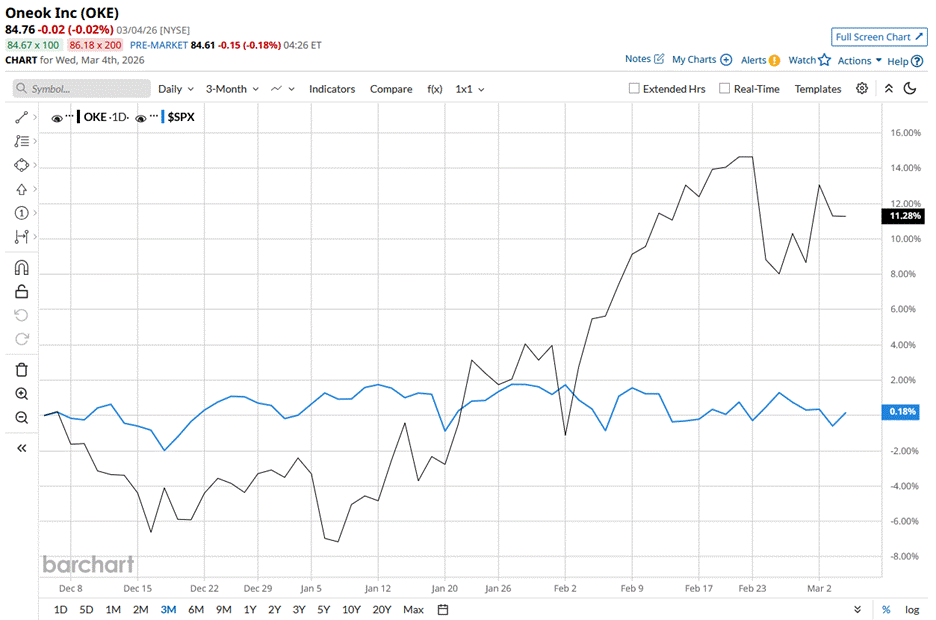Zoom in using the magnifier plus icon
The height and width of the screenshot is (620, 936).
(x=21, y=394)
